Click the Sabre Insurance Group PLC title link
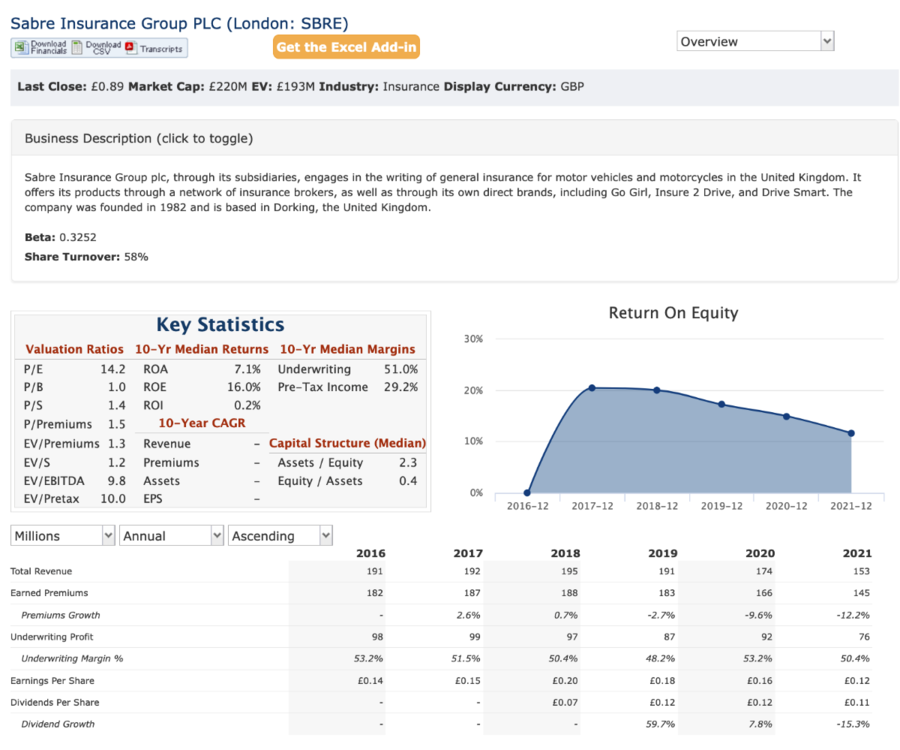 (x=179, y=24)
